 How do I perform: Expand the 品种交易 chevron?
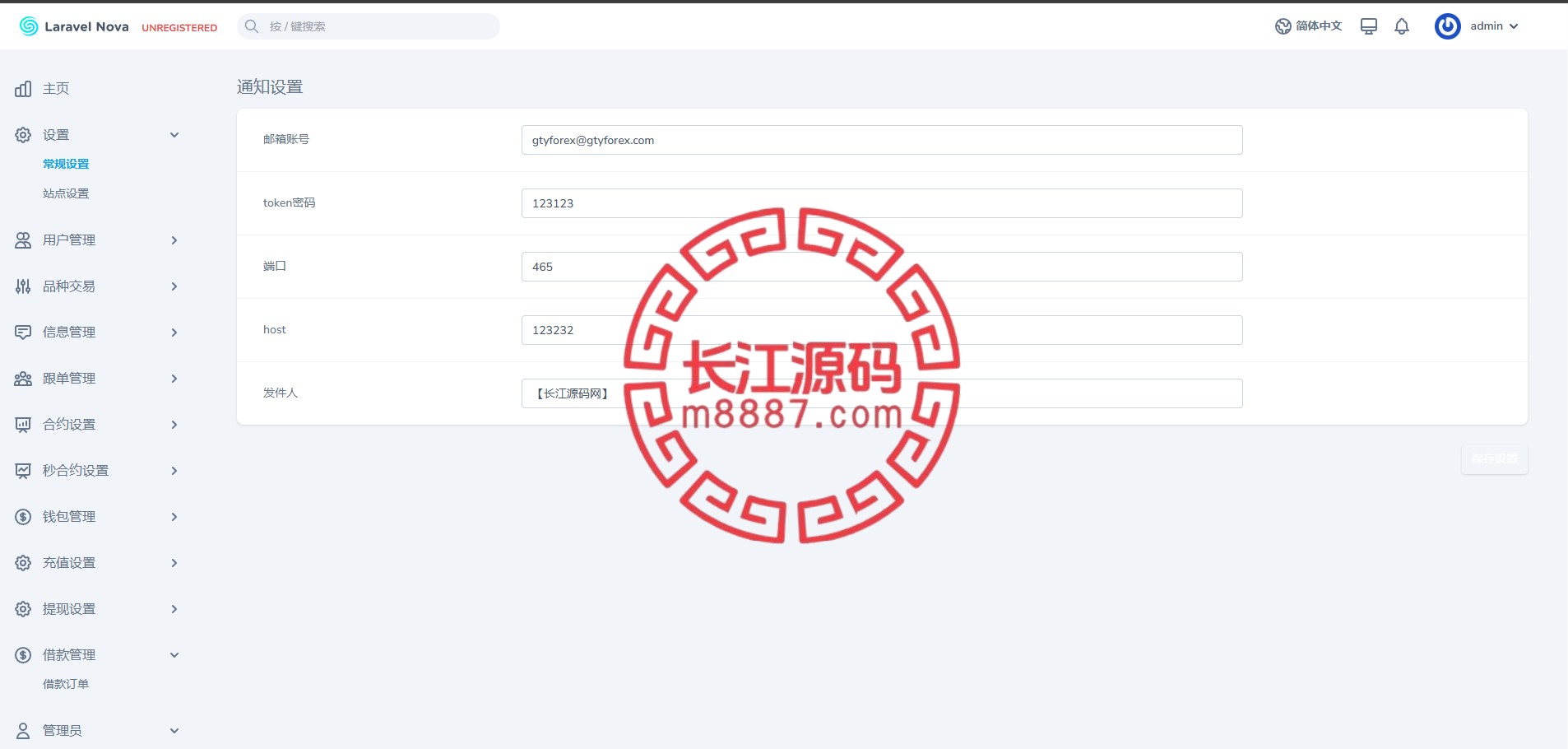coord(174,286)
